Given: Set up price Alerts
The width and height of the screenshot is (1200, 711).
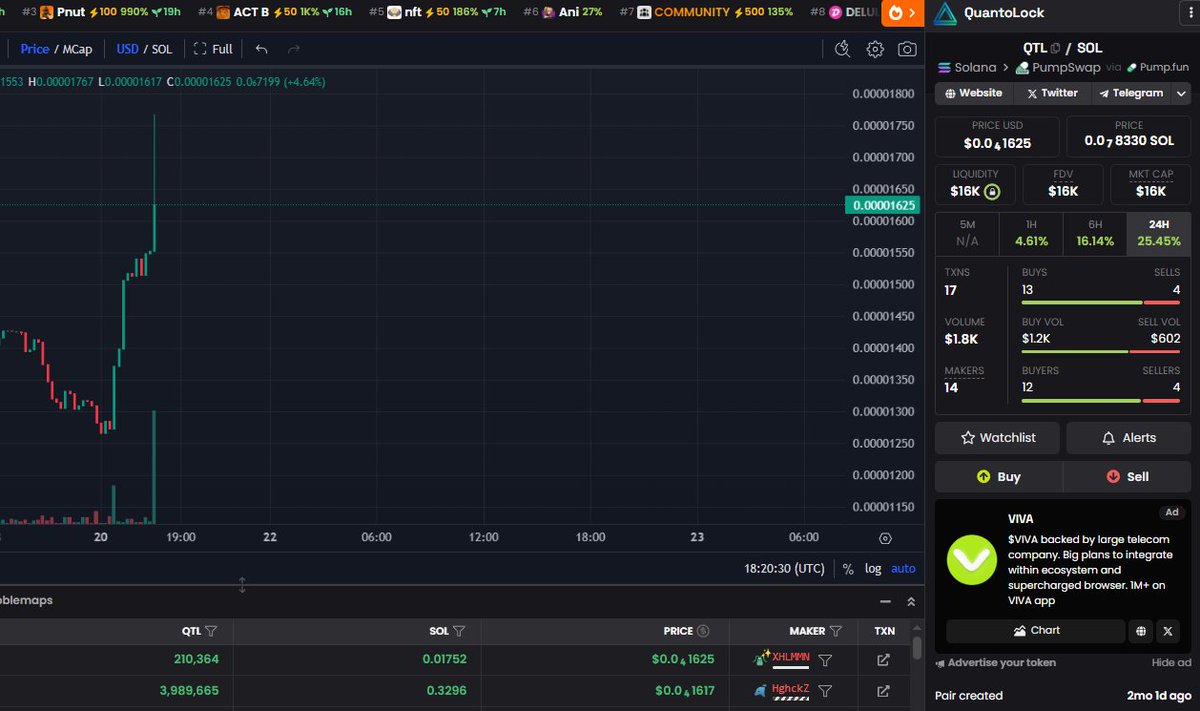Looking at the screenshot, I should (x=1128, y=437).
